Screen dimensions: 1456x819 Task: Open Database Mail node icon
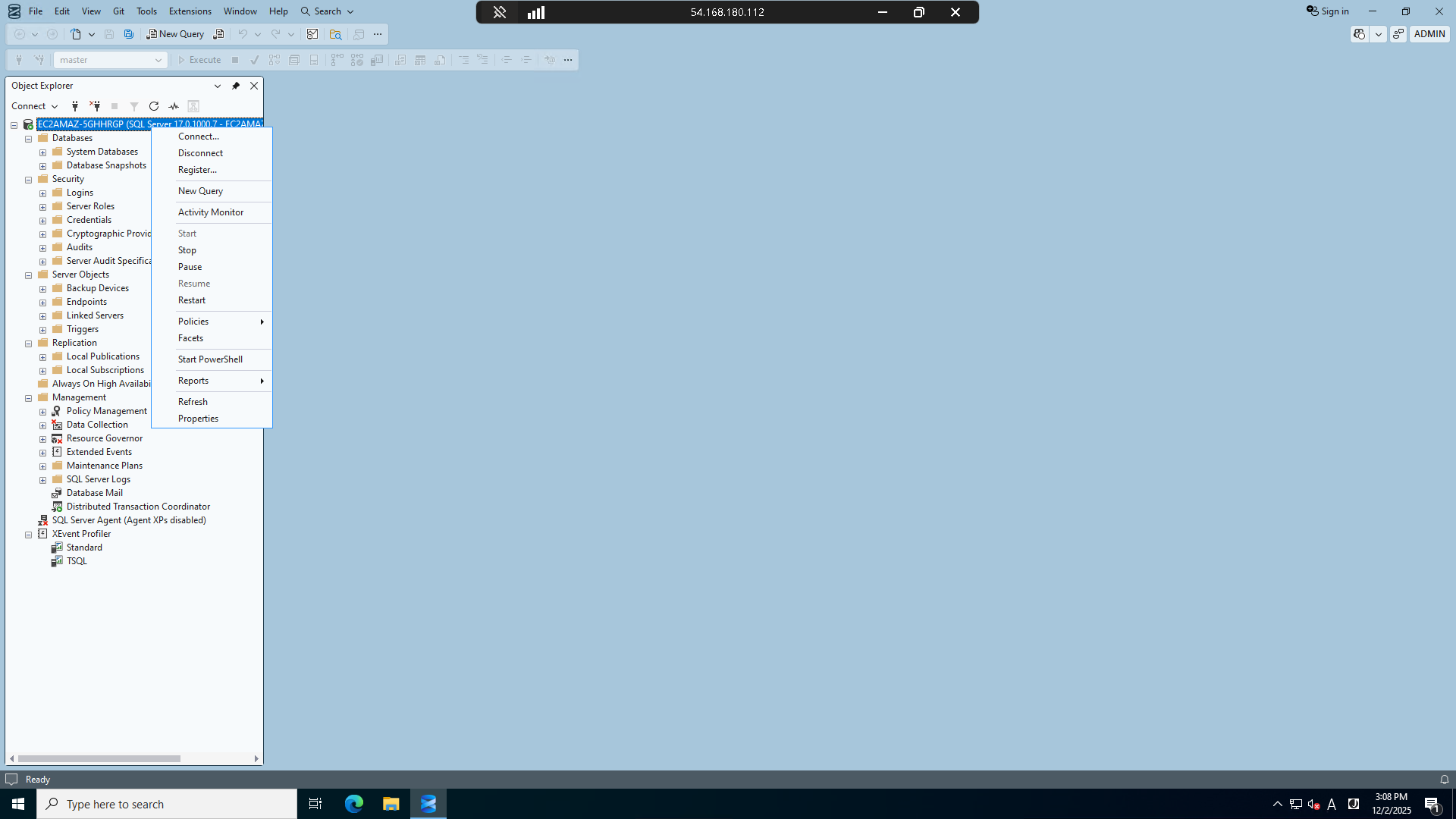tap(57, 493)
